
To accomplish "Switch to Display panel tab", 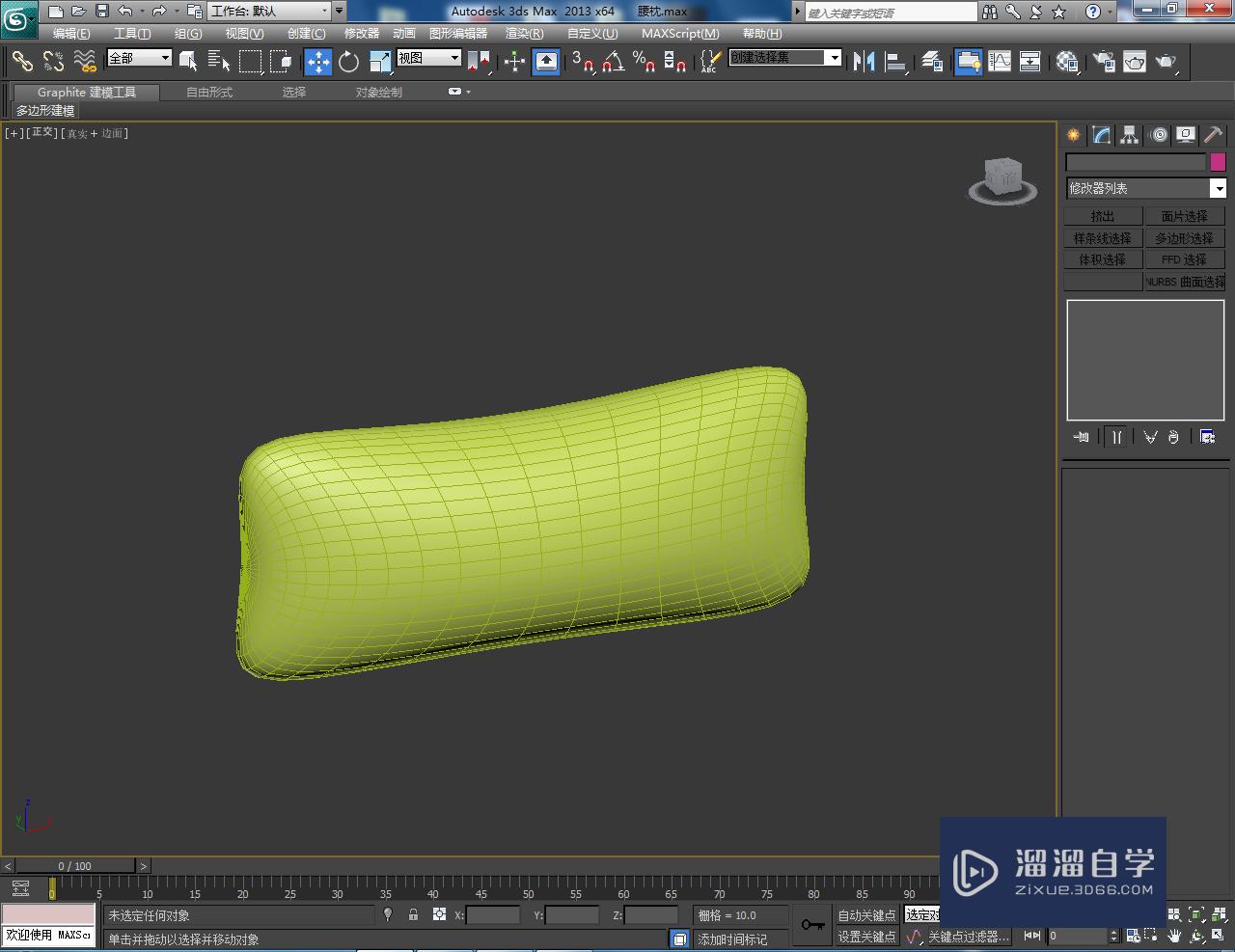I will tap(1186, 135).
